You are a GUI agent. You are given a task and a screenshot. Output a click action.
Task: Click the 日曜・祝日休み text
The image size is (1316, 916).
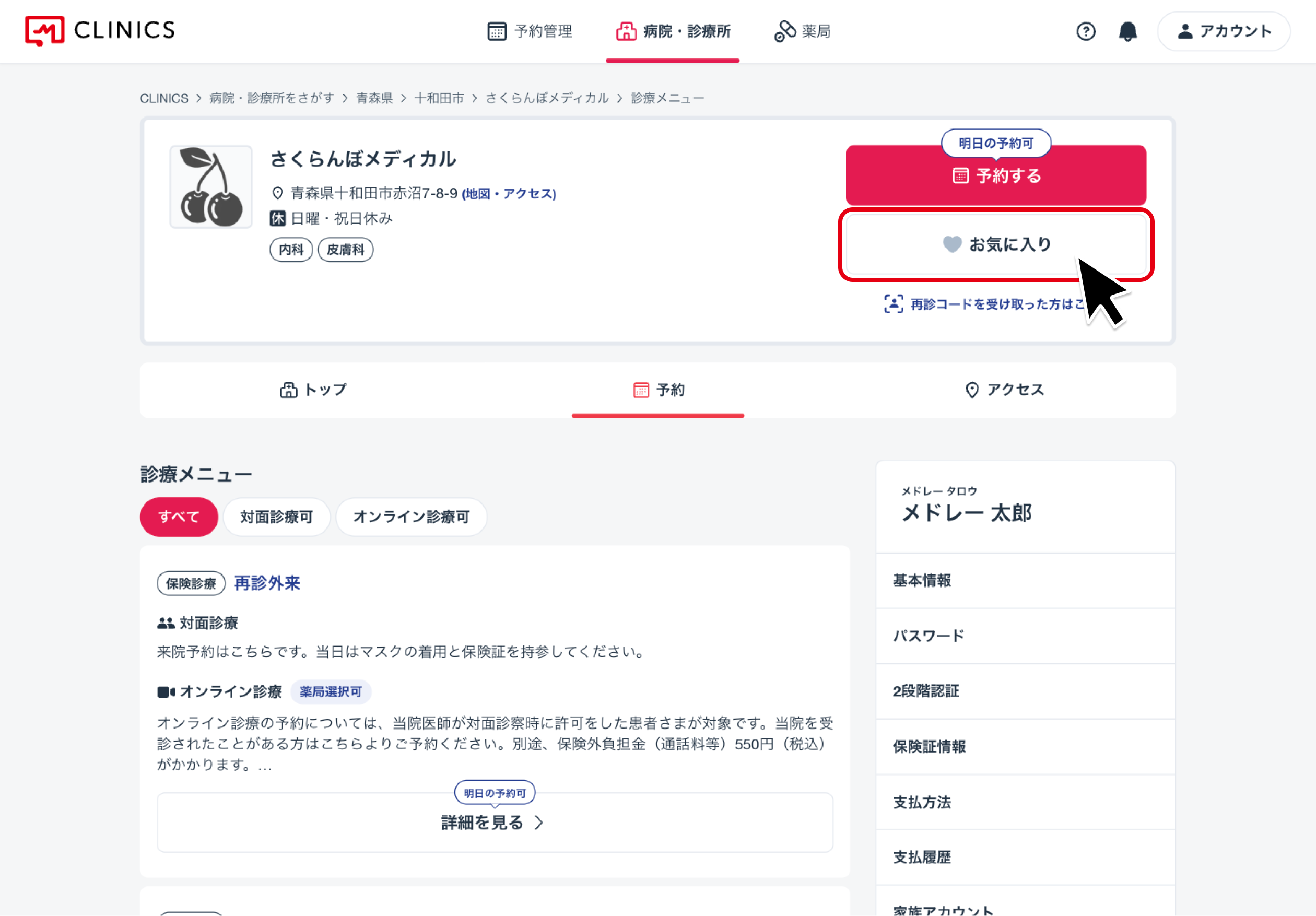point(342,218)
